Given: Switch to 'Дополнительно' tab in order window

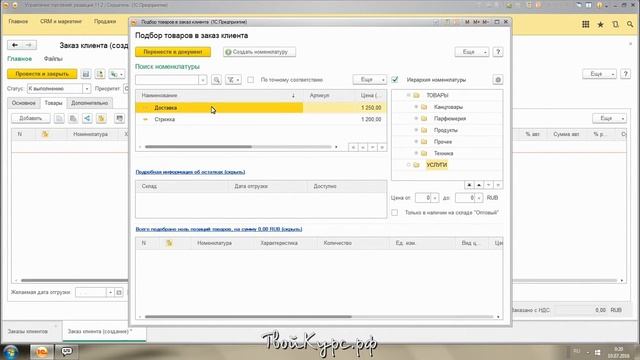Looking at the screenshot, I should click(89, 103).
